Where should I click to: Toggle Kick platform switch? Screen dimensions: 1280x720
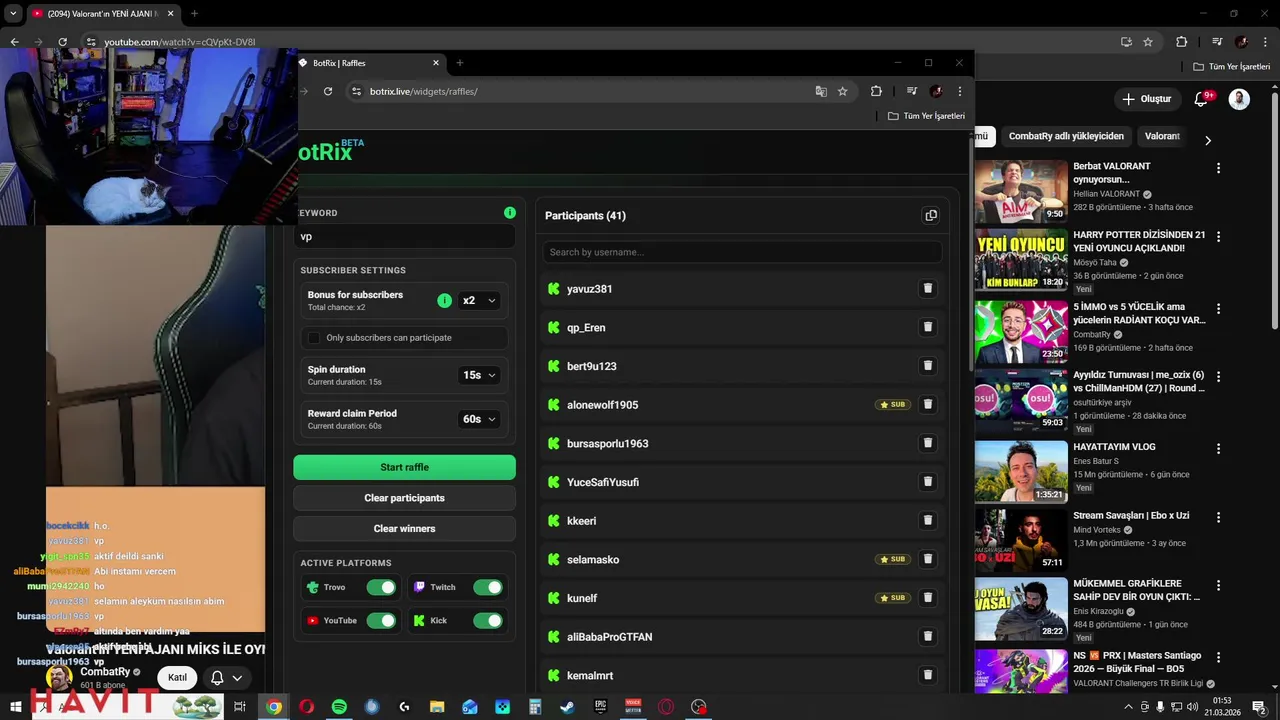coord(488,621)
